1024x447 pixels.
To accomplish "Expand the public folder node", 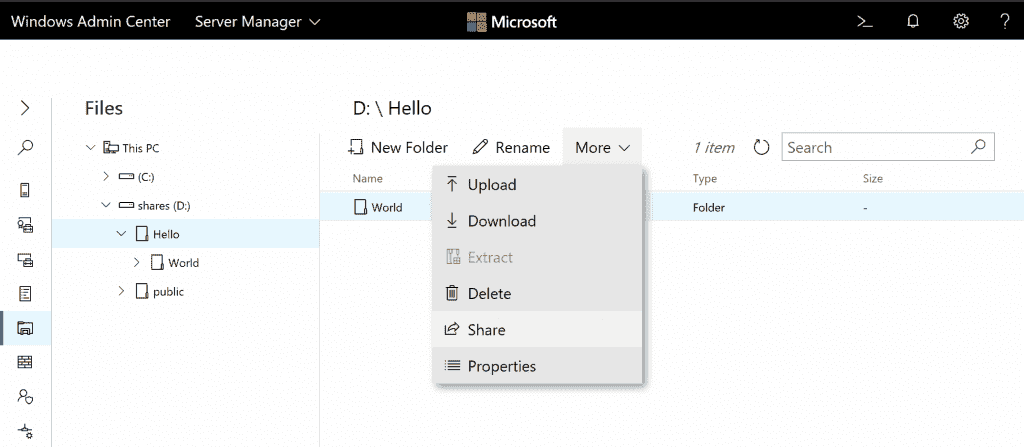I will tap(121, 291).
